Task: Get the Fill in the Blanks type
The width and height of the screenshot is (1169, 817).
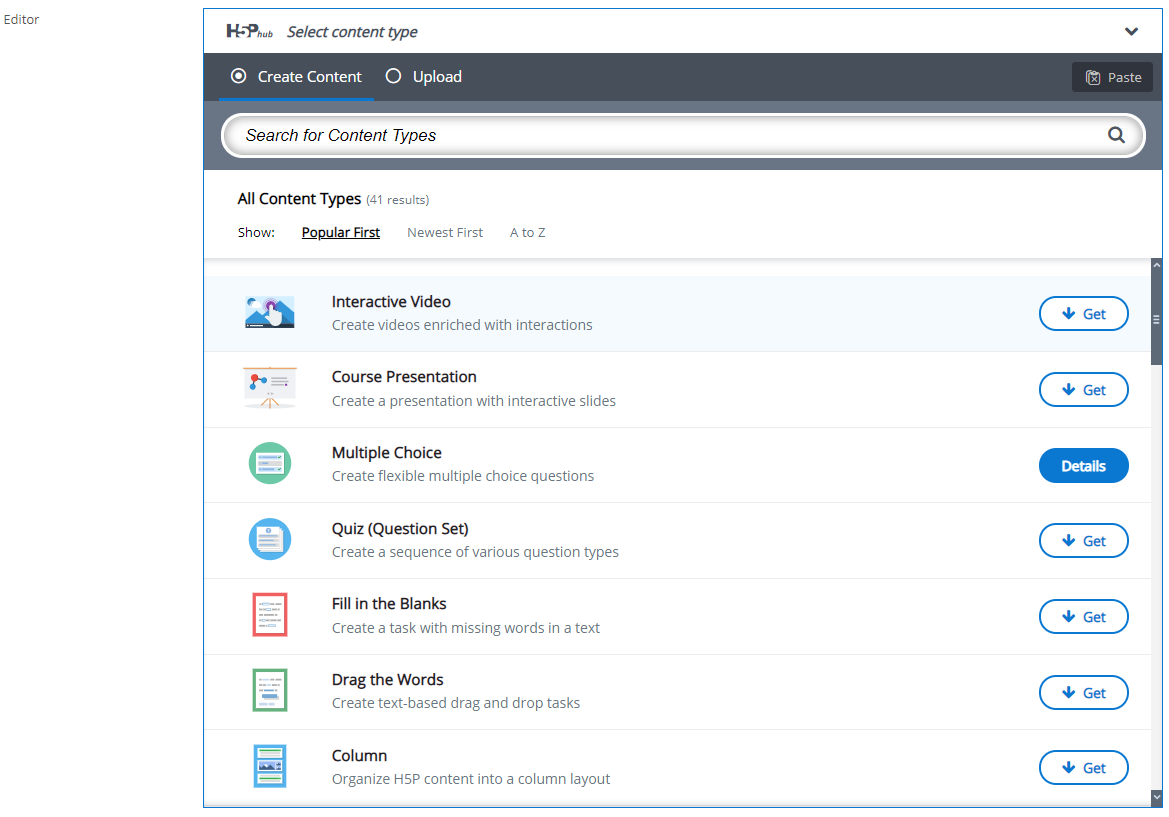Action: coord(1083,617)
